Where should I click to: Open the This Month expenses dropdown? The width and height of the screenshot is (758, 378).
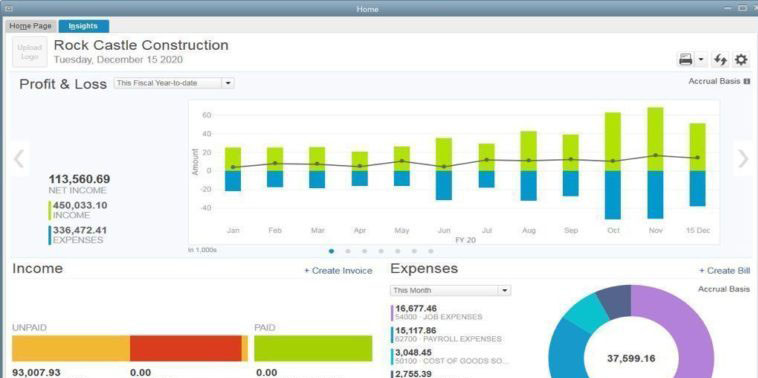pos(450,291)
